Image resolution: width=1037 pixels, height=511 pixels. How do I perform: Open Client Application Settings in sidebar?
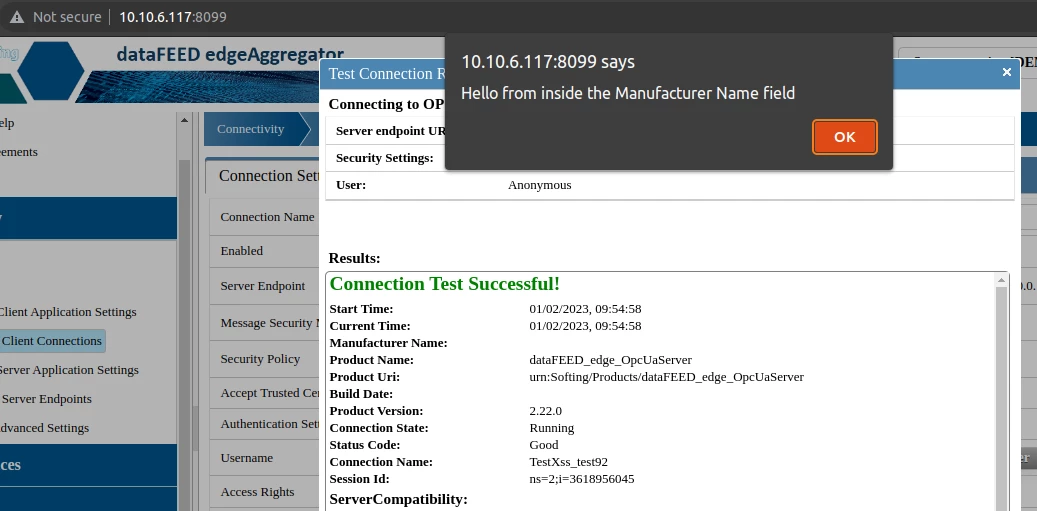click(68, 312)
